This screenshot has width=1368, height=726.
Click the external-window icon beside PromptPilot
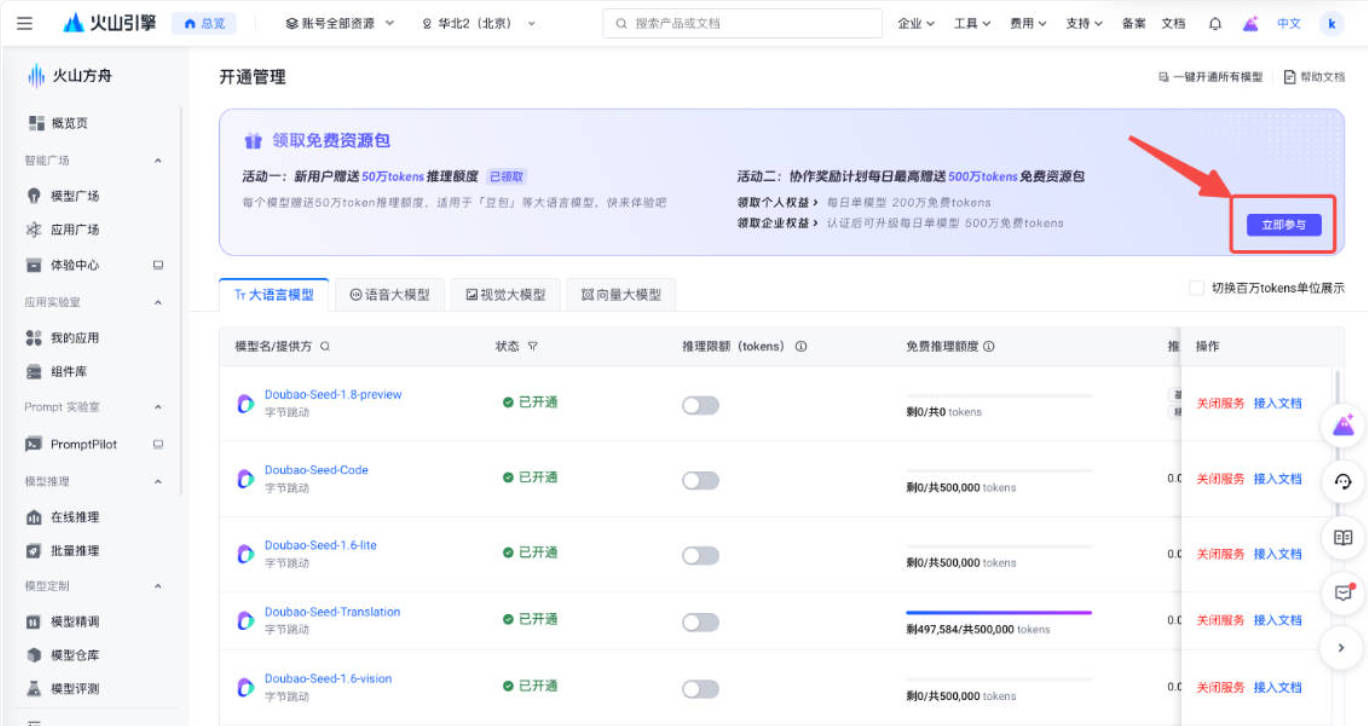tap(158, 444)
